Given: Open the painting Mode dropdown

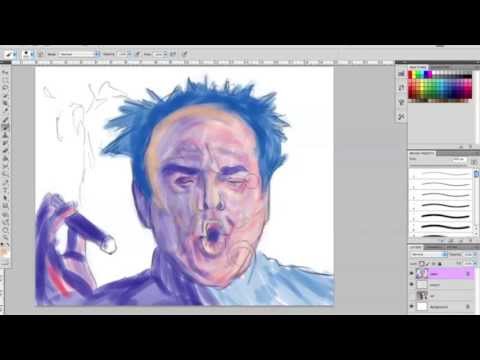Looking at the screenshot, I should (x=79, y=54).
